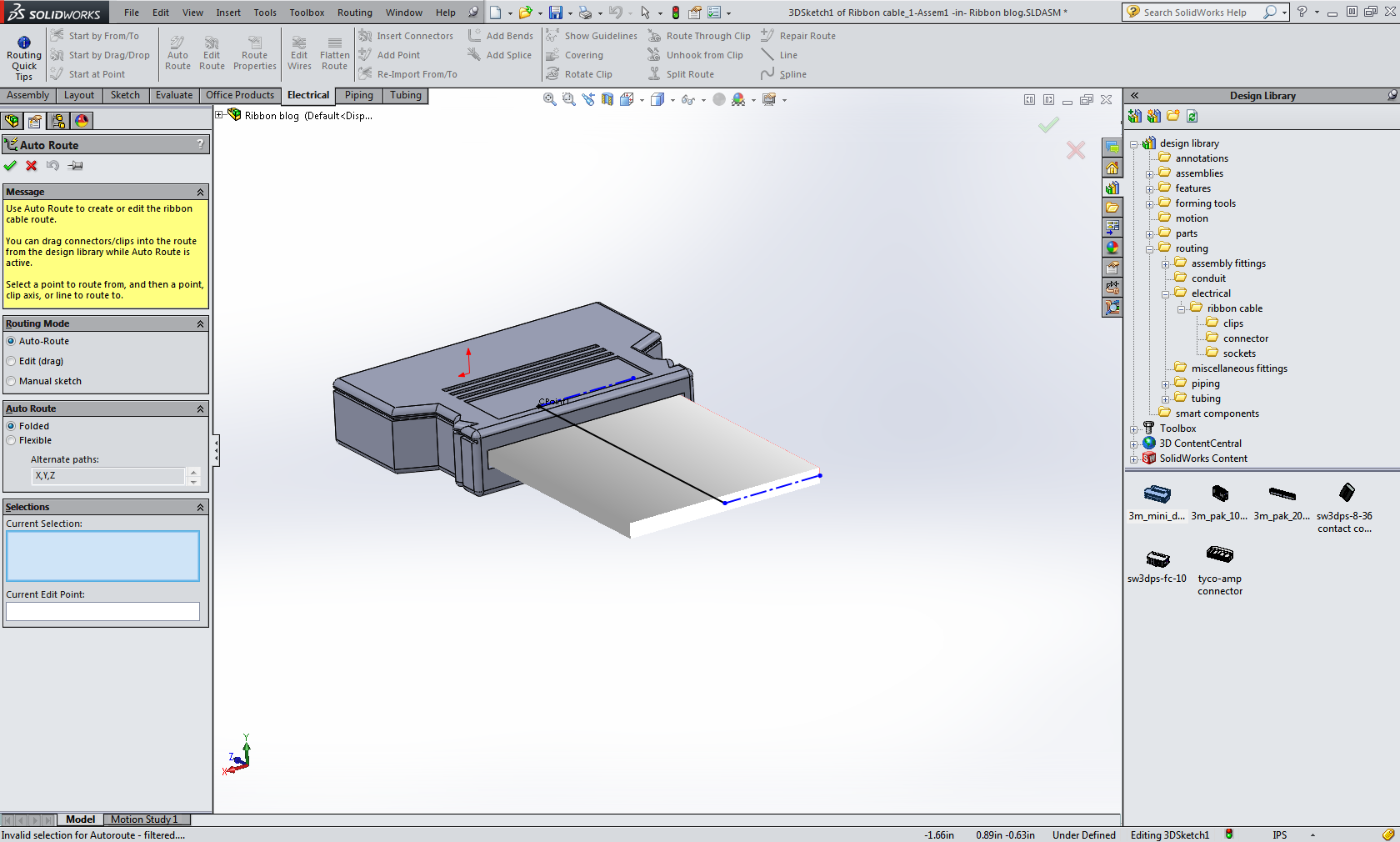Collapse the Message section
The width and height of the screenshot is (1400, 842).
click(x=200, y=192)
